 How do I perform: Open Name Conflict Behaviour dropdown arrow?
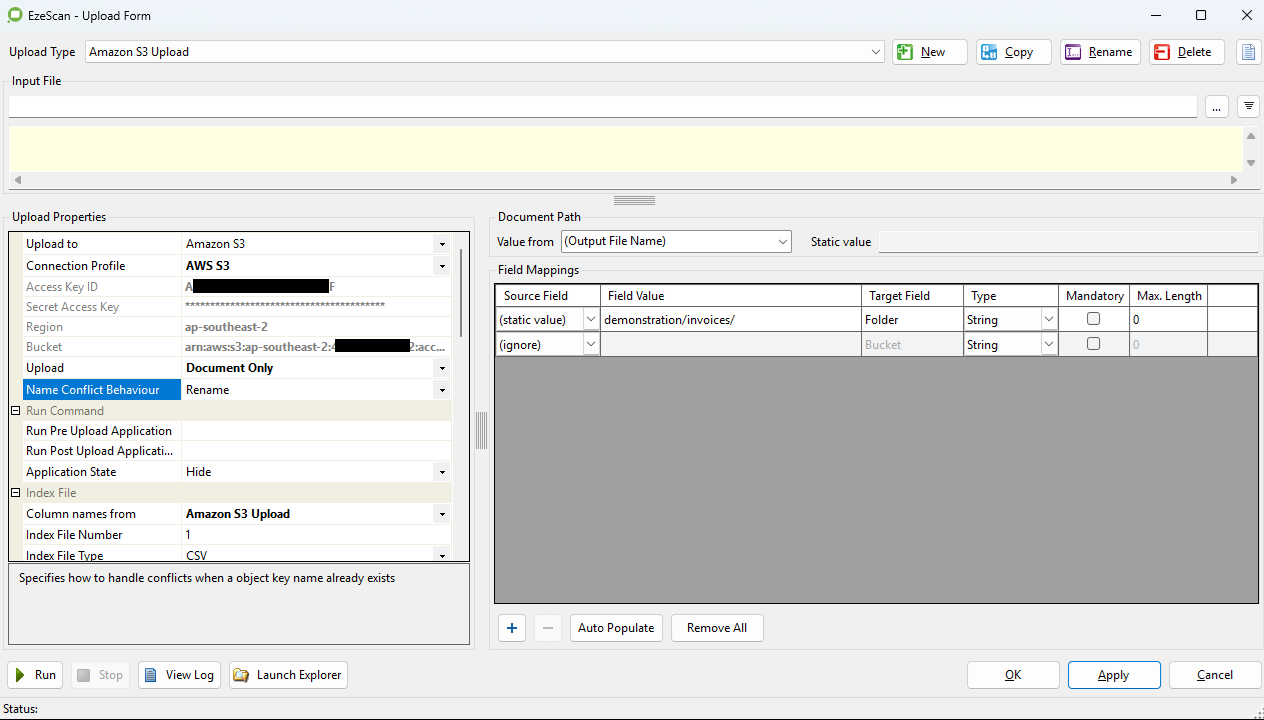pos(442,390)
